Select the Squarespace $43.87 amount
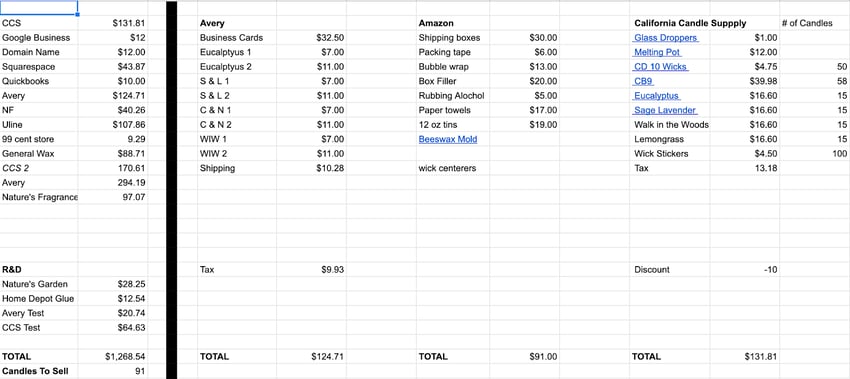850x379 pixels. point(113,67)
